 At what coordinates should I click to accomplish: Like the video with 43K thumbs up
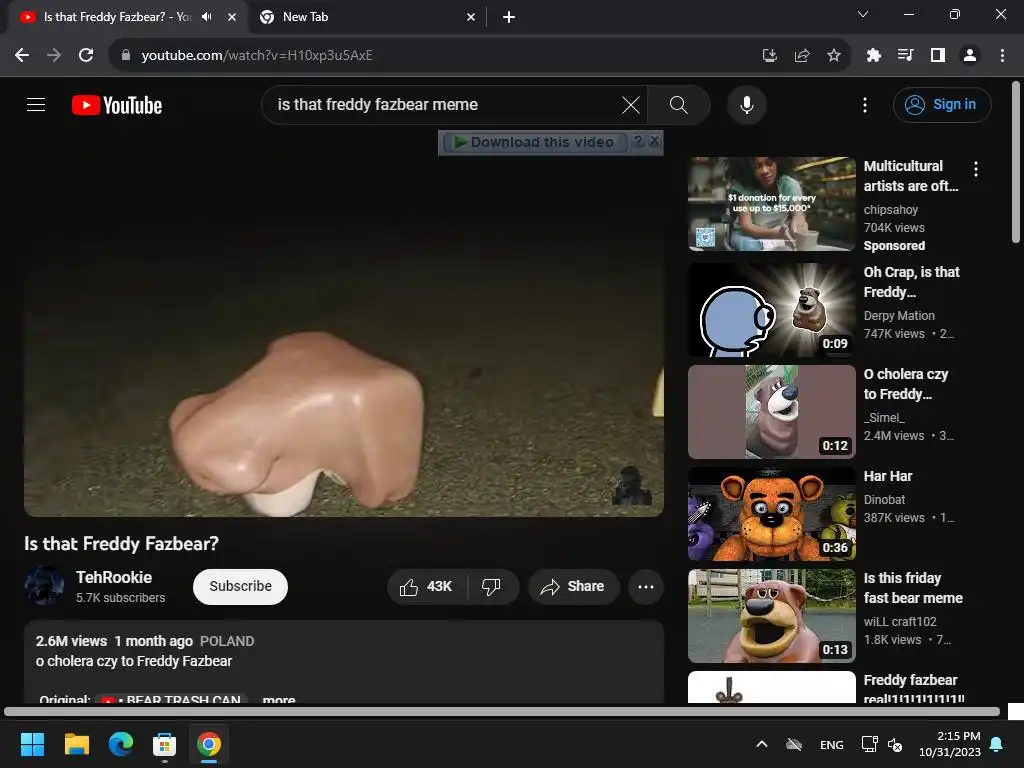coord(427,586)
